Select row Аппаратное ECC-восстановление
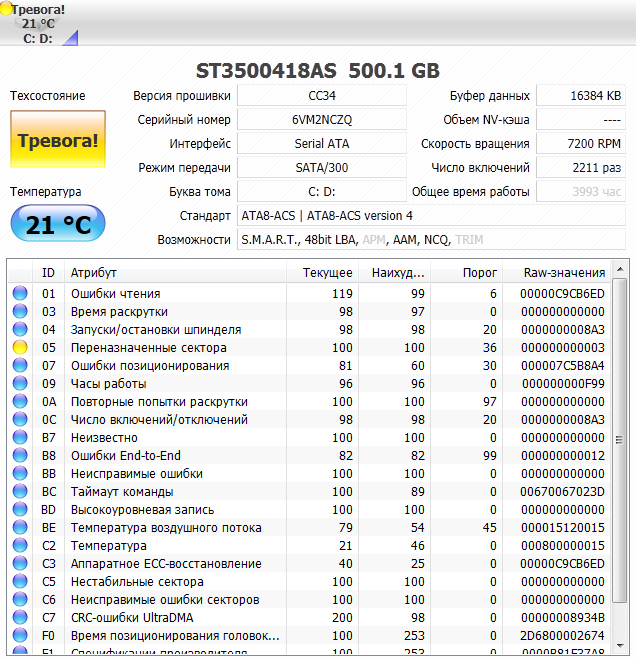Viewport: 636px width, 660px height. click(x=309, y=563)
